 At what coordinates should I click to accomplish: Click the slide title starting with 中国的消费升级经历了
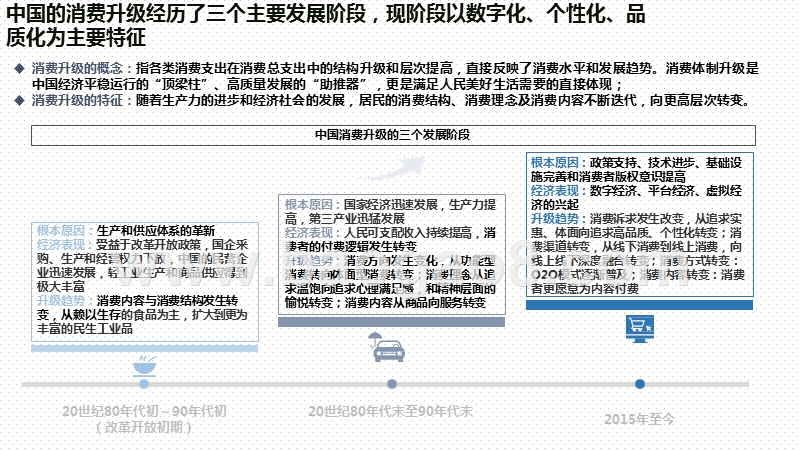pyautogui.click(x=326, y=26)
